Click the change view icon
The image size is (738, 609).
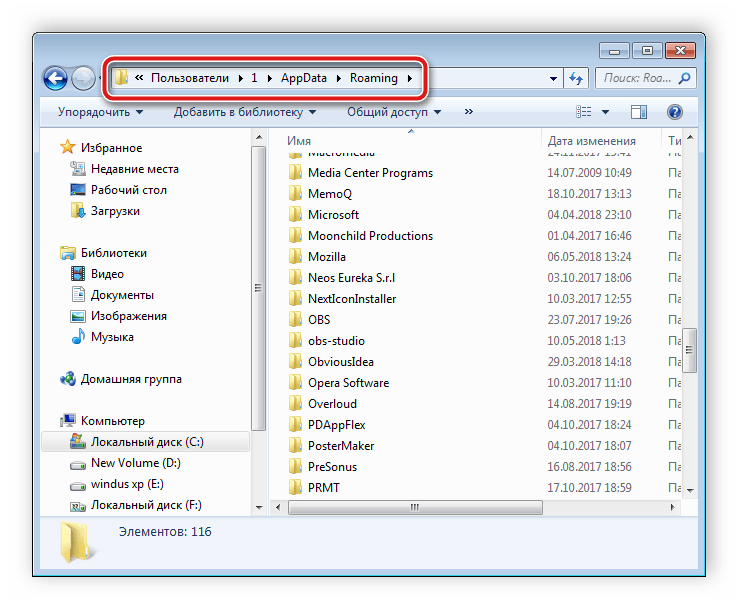point(584,112)
